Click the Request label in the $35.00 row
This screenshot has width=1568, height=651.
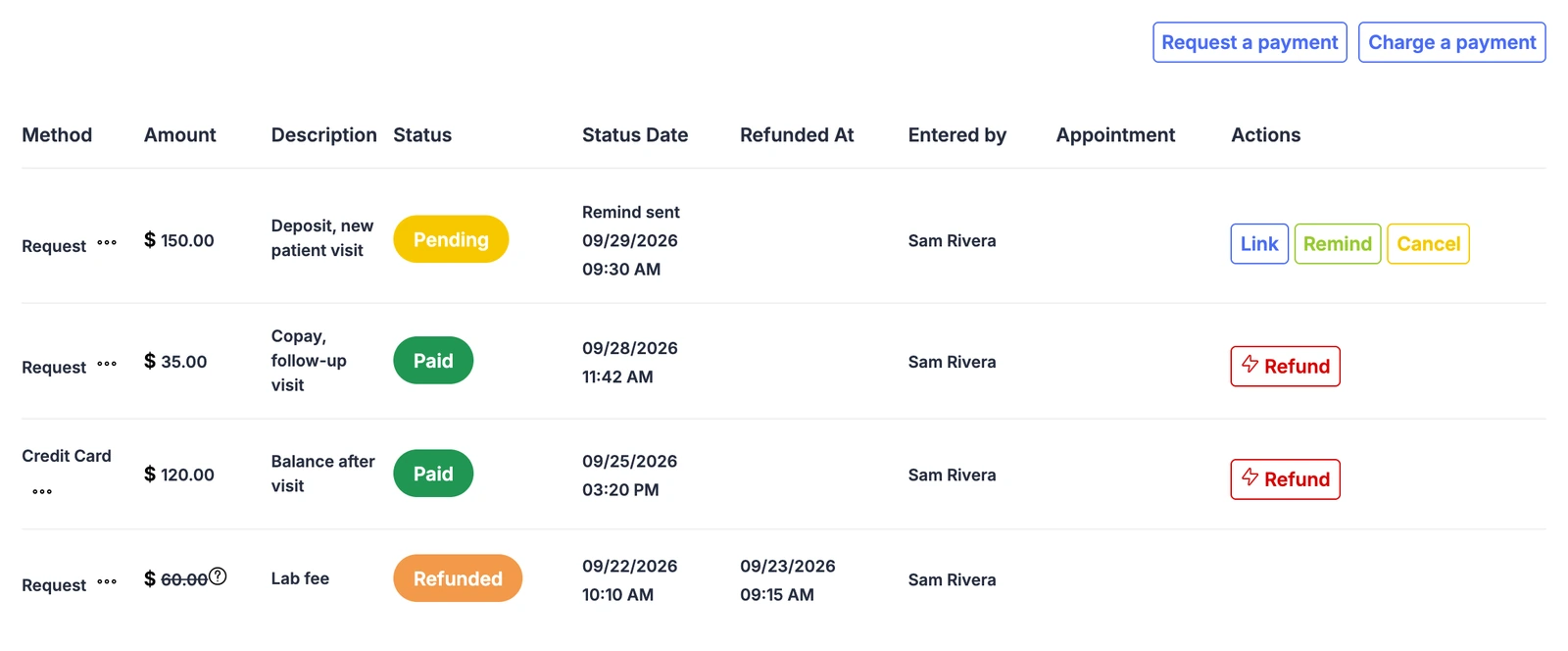point(54,368)
